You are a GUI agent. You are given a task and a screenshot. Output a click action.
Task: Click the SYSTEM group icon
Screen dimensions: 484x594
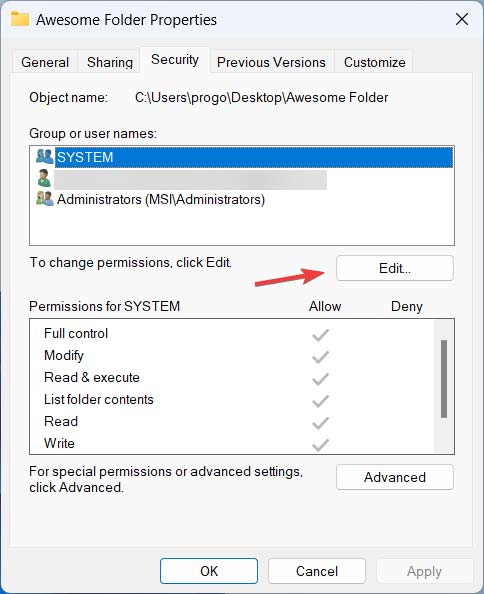coord(45,156)
